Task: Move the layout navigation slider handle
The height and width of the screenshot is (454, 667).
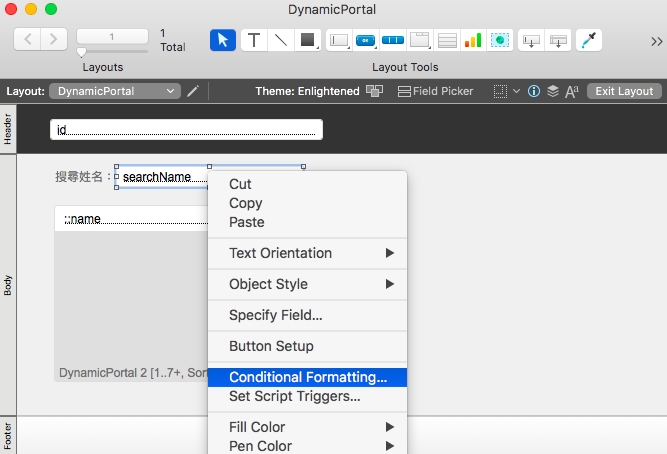Action: tap(81, 52)
